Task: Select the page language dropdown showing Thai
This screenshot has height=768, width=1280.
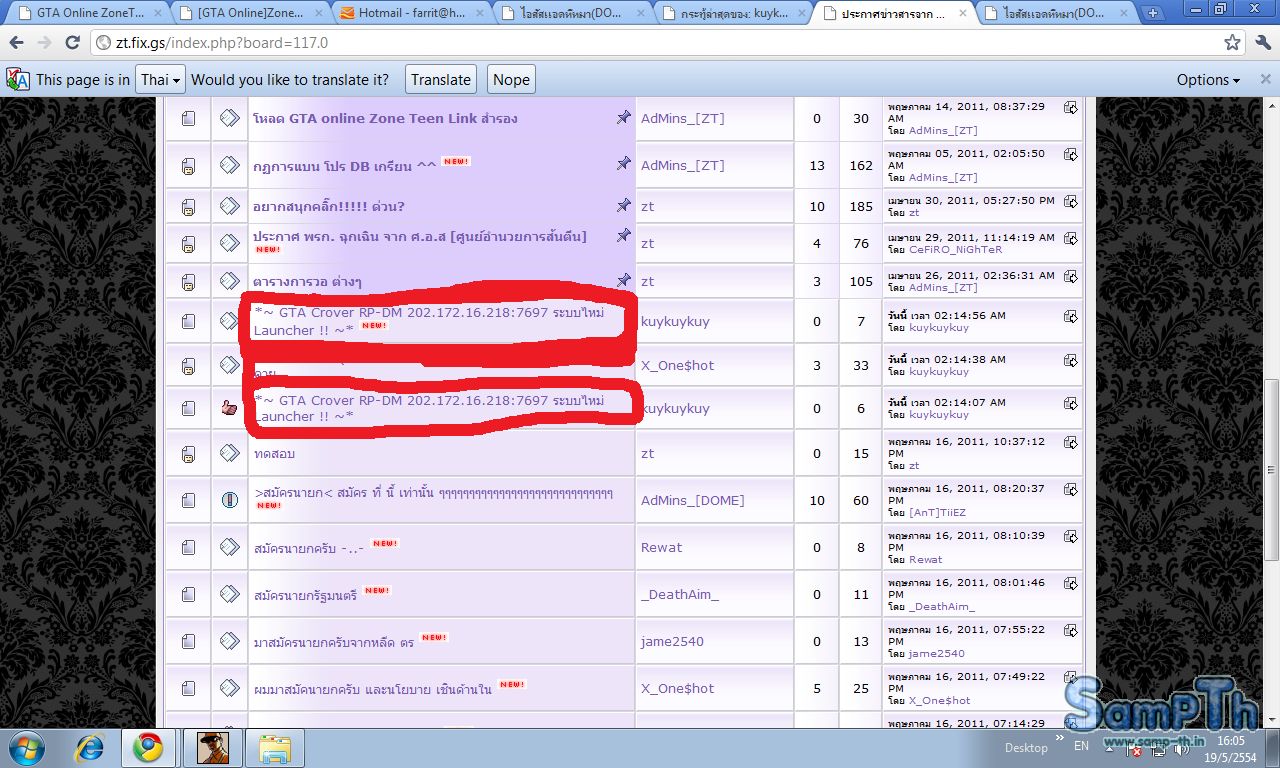Action: [161, 80]
